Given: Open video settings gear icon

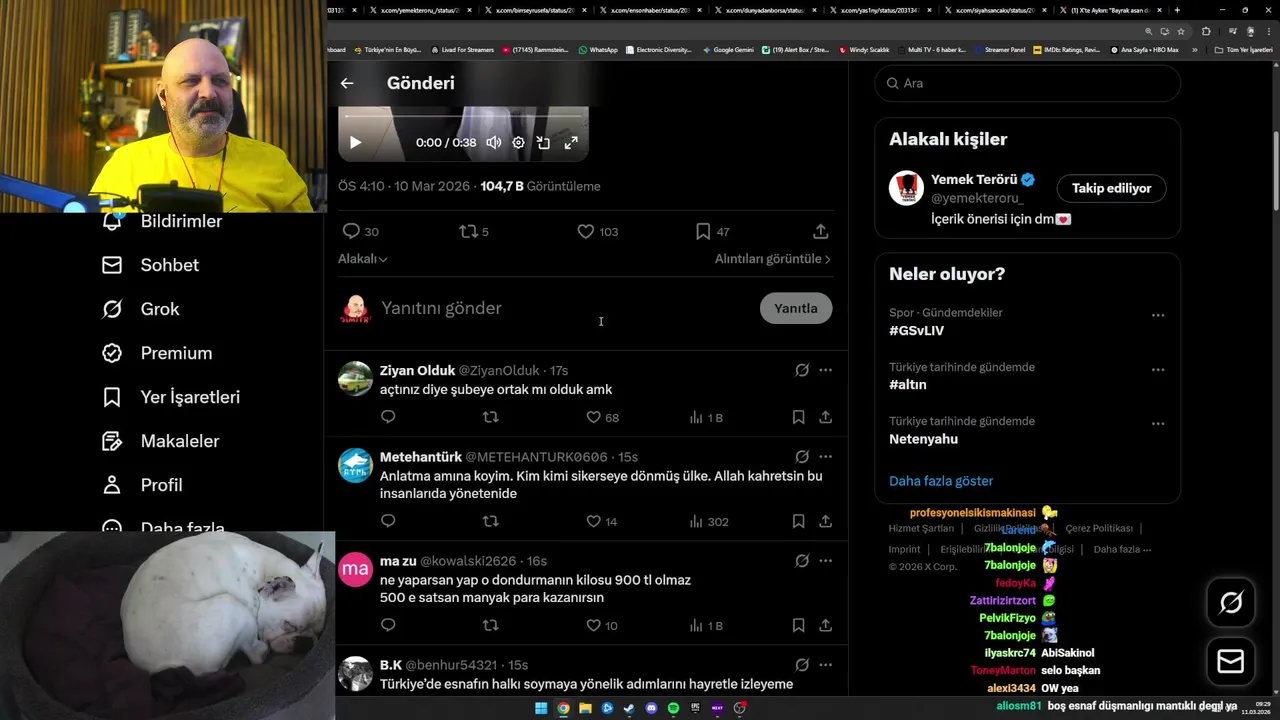Looking at the screenshot, I should pos(518,142).
